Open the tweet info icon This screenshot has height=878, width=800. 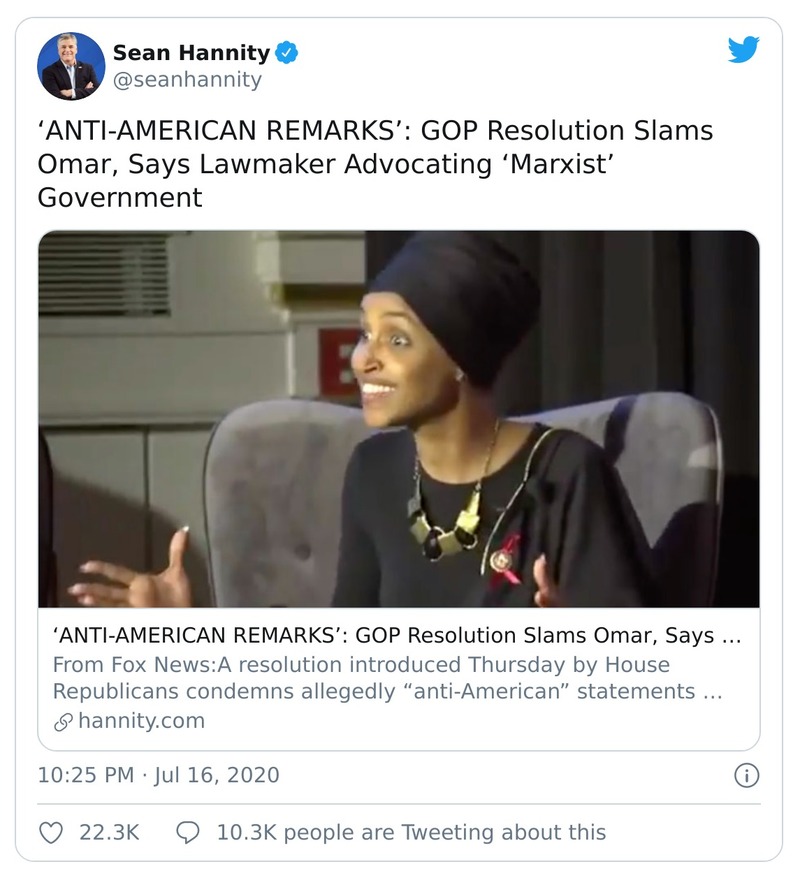tap(746, 775)
